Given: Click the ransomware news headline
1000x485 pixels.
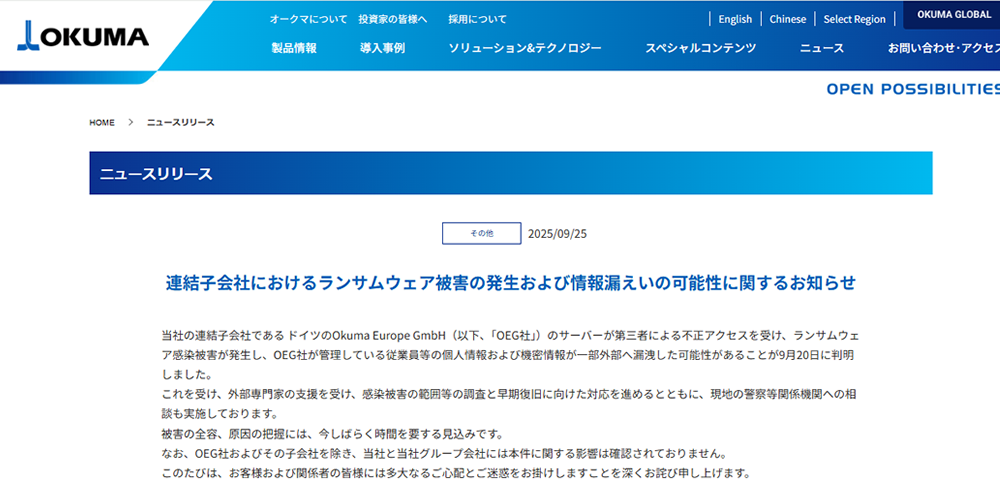Looking at the screenshot, I should (x=510, y=283).
